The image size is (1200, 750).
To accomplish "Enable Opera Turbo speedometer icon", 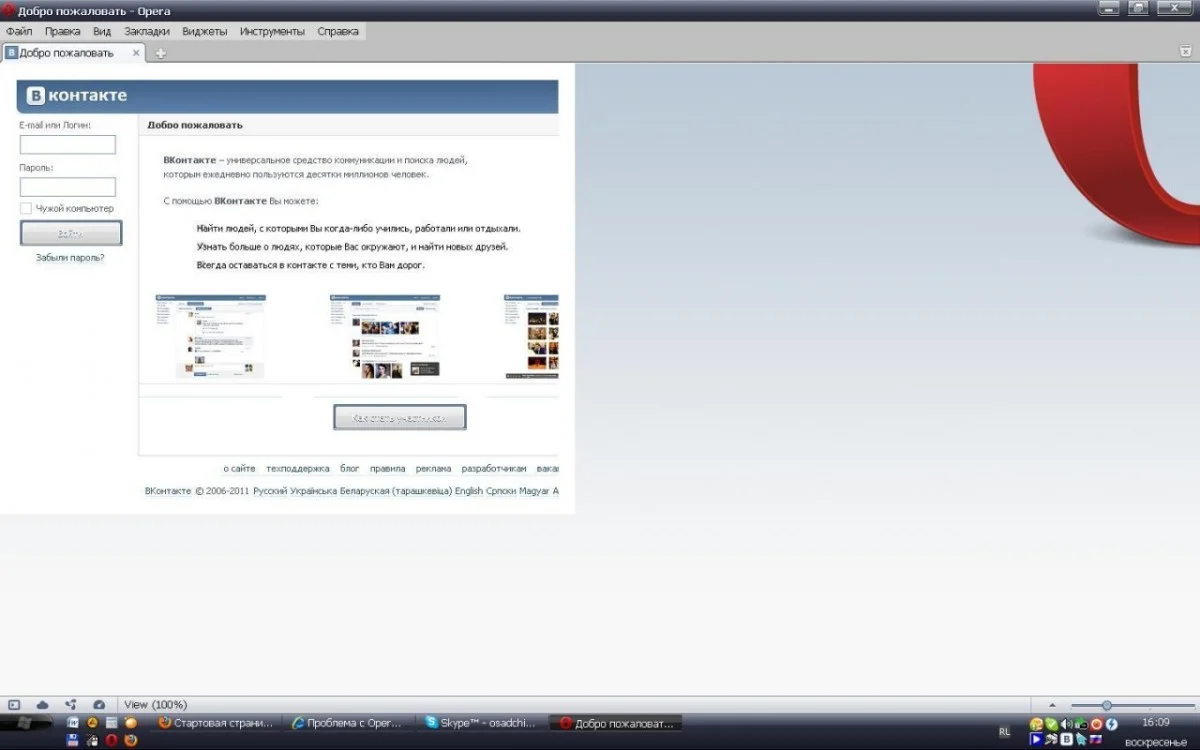I will tap(99, 705).
